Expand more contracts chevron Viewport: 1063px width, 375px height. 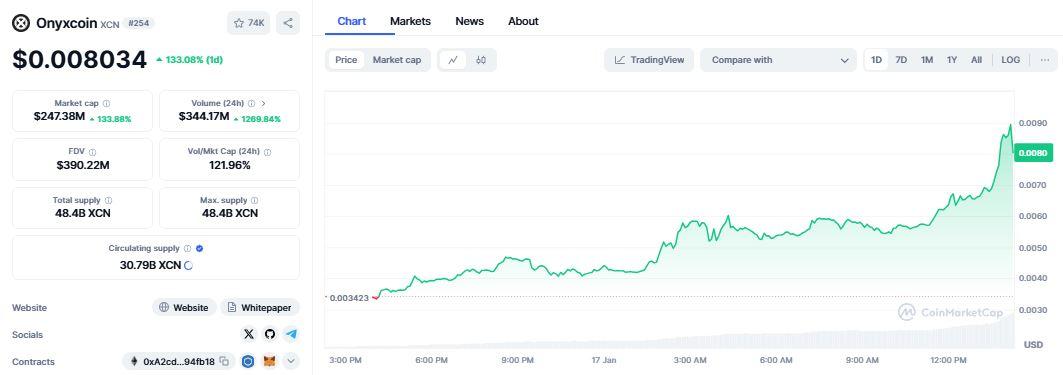[291, 361]
